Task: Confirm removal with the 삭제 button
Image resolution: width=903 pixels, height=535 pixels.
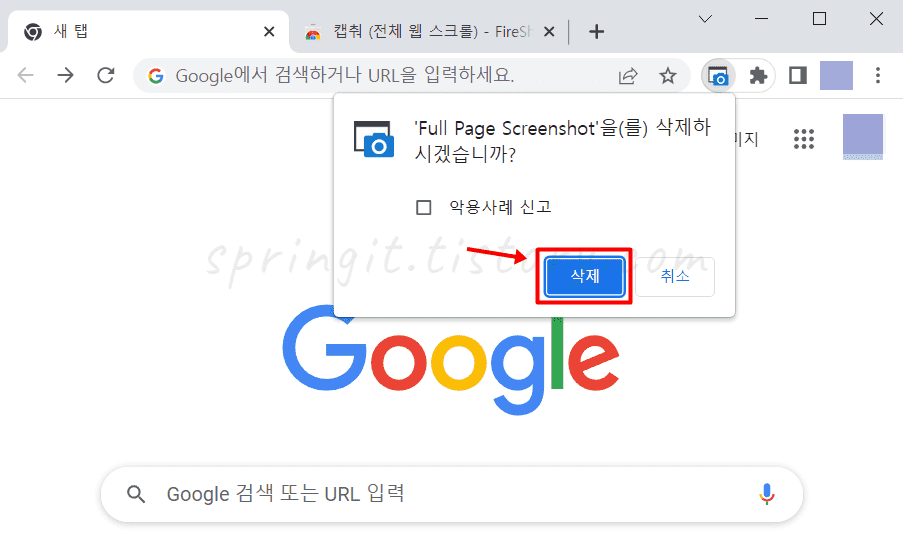Action: click(x=585, y=276)
